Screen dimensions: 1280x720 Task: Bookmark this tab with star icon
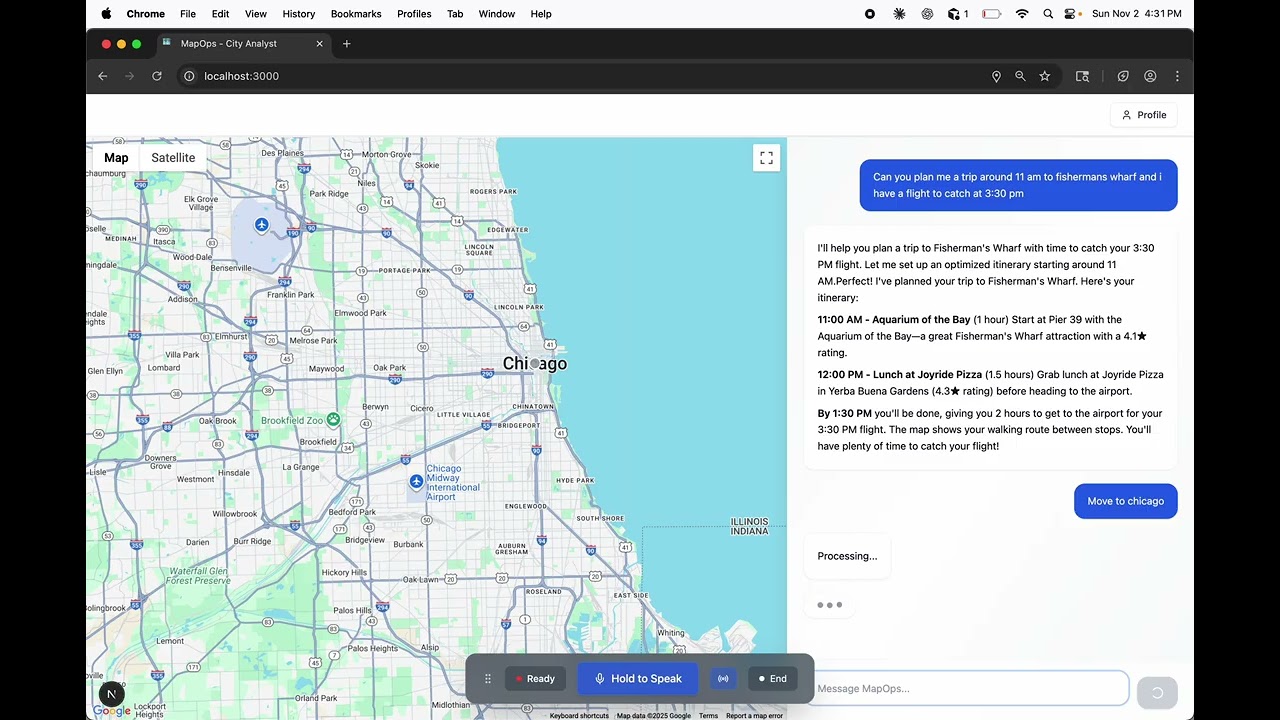tap(1045, 76)
